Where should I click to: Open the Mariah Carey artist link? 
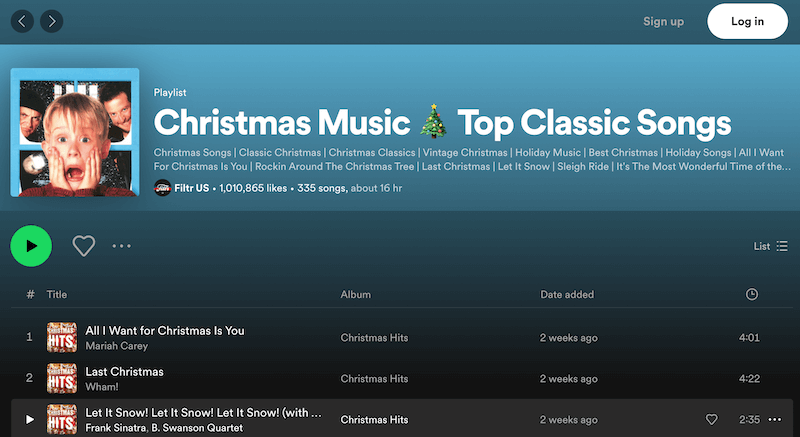click(117, 346)
